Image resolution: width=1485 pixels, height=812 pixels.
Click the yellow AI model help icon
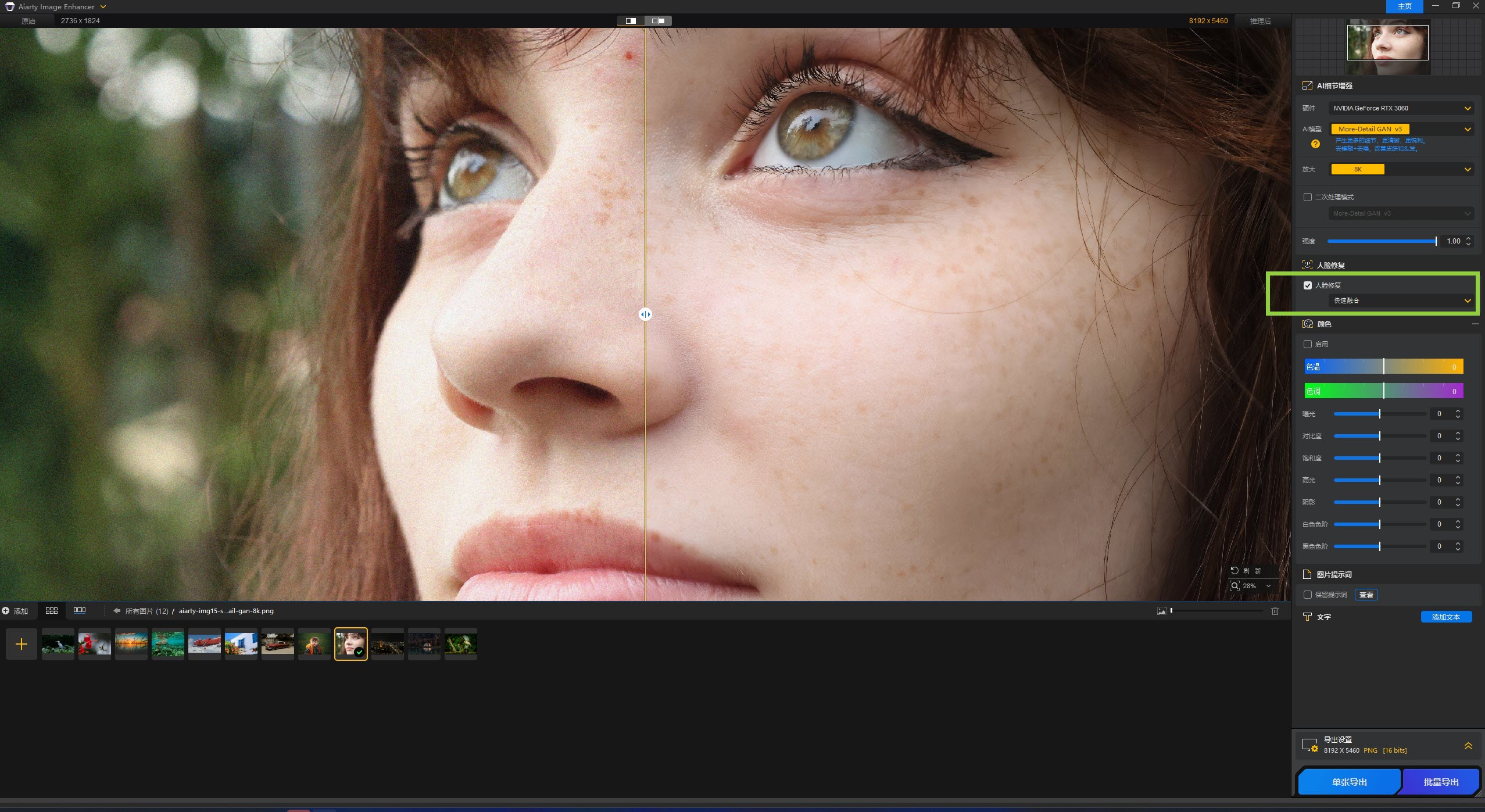pos(1315,144)
